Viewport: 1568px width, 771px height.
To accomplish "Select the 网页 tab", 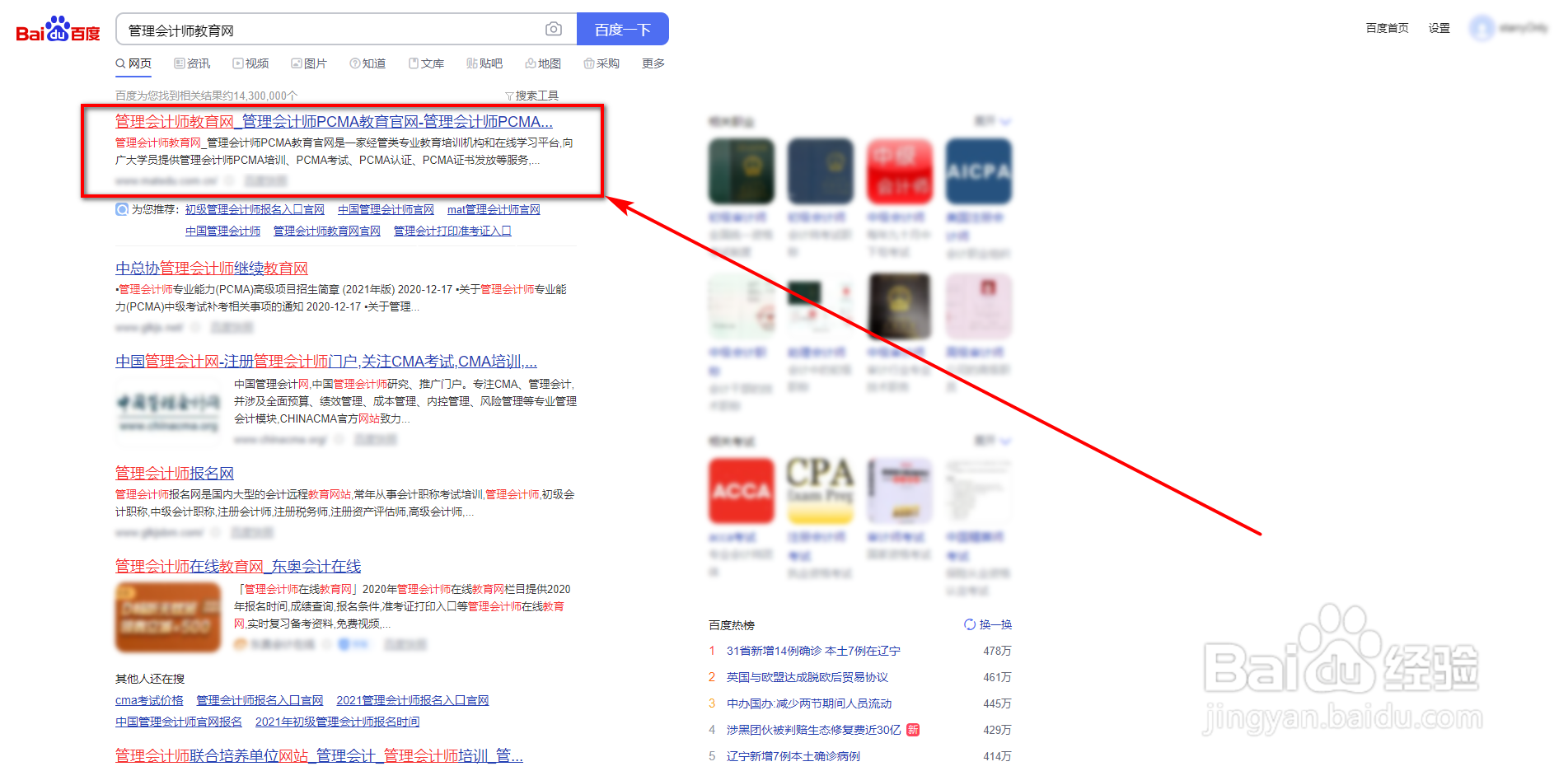I will 133,63.
